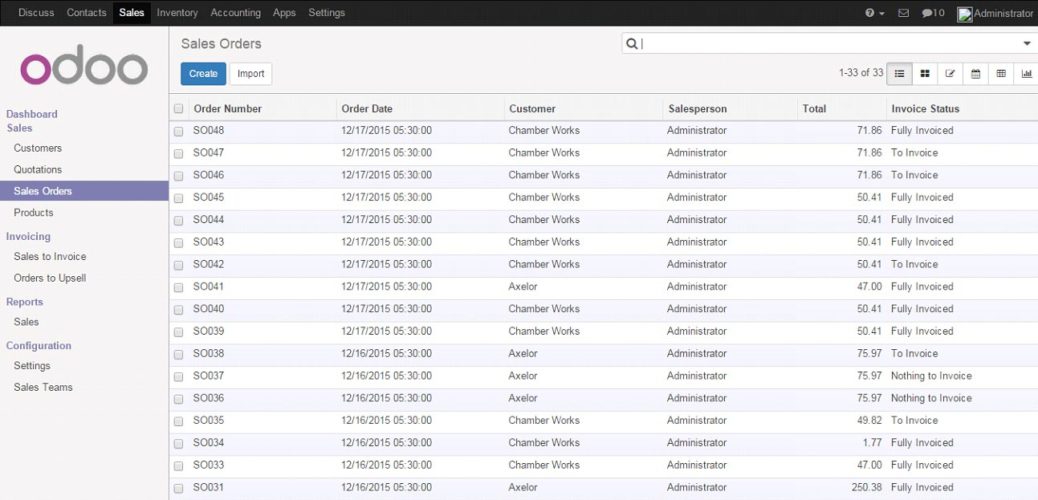The image size is (1038, 500).
Task: Sort by Customer column header
Action: coord(532,109)
